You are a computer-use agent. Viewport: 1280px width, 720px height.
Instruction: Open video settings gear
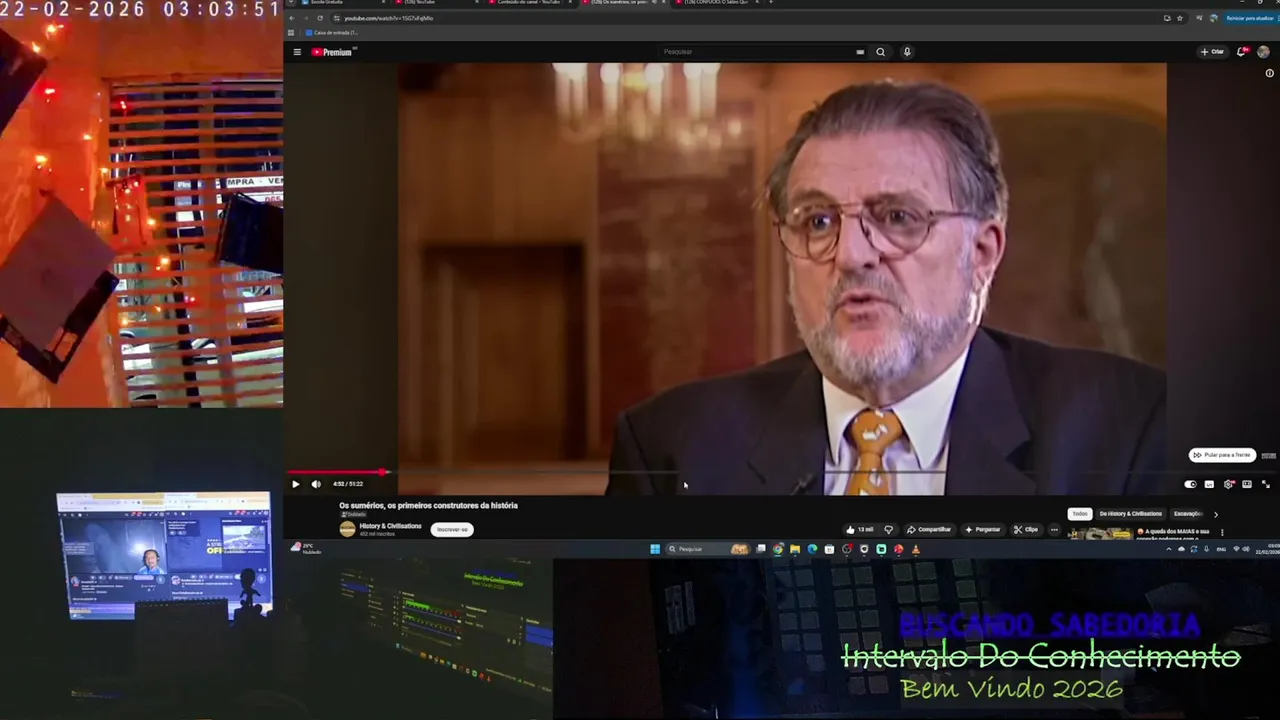(1228, 484)
